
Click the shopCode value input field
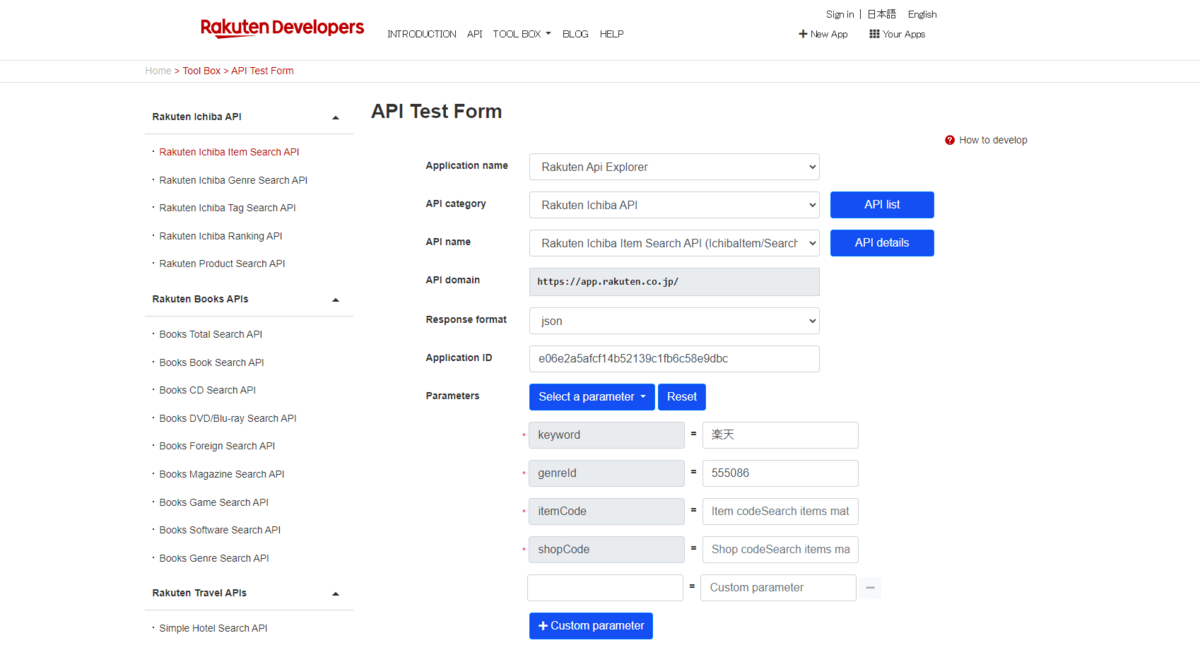(x=780, y=549)
